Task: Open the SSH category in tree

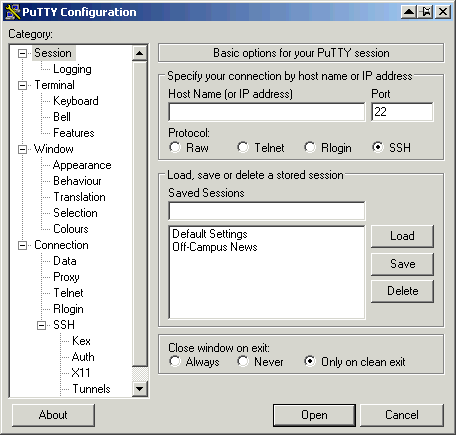Action: pos(64,325)
